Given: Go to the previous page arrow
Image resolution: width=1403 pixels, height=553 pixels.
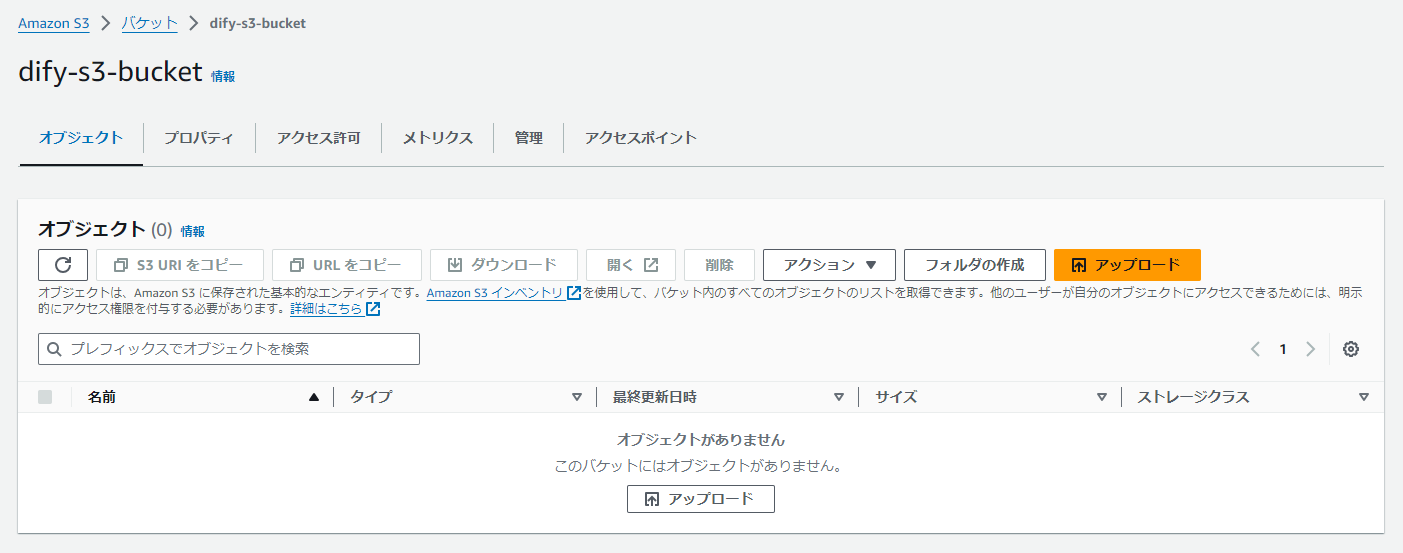Looking at the screenshot, I should click(1256, 349).
